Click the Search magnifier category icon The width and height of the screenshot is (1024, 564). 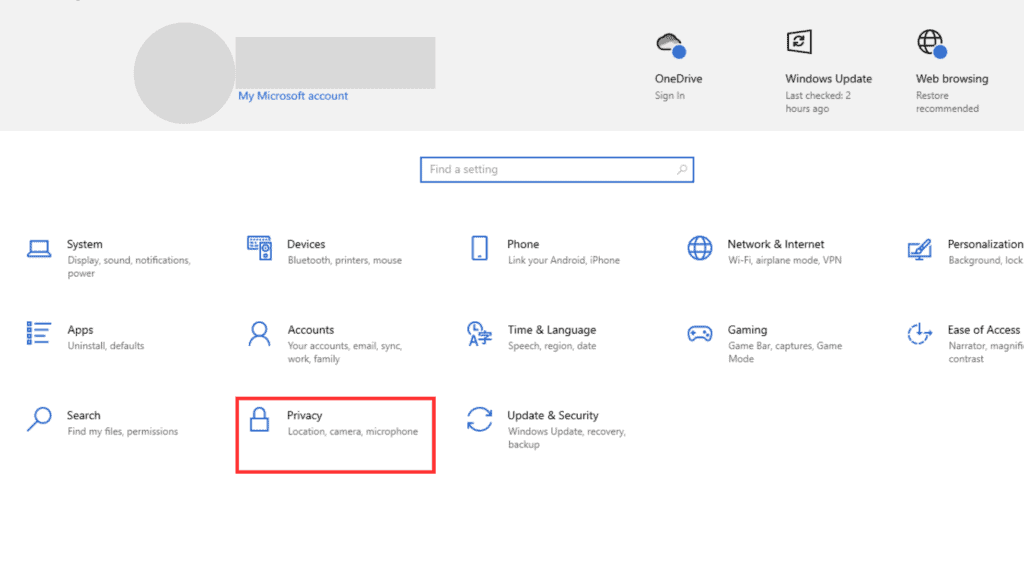click(39, 419)
